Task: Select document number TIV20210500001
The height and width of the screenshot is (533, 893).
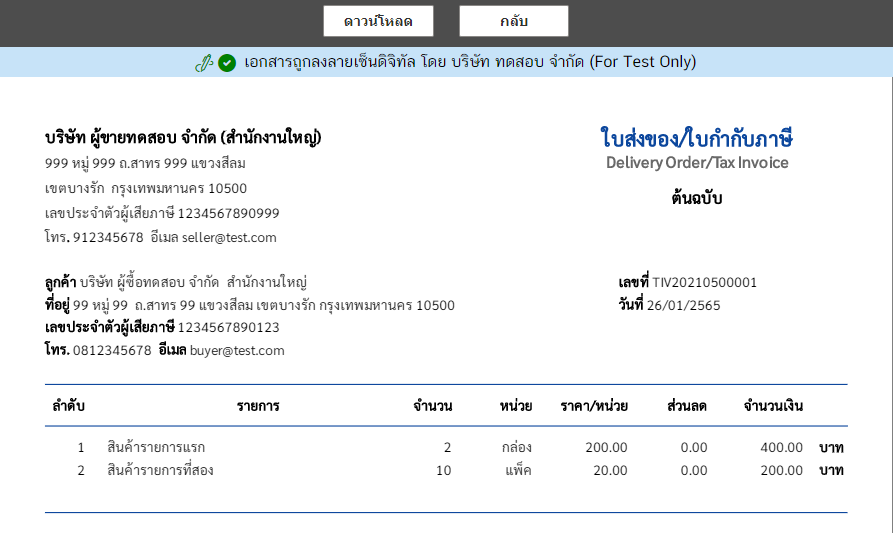Action: (704, 282)
